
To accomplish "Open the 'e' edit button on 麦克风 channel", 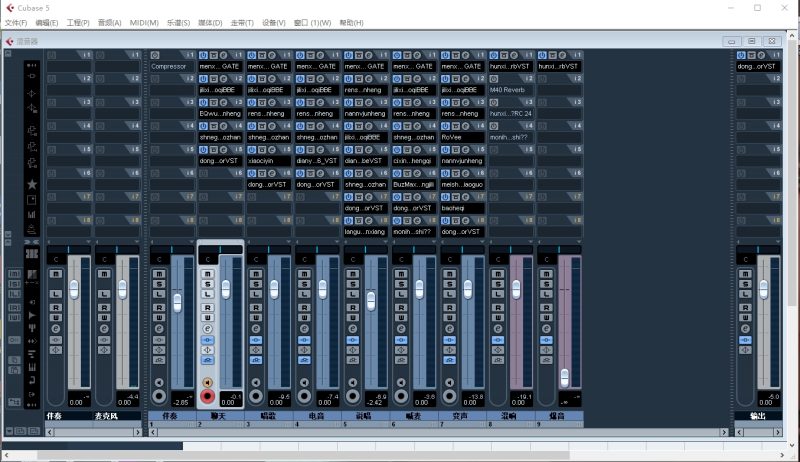I will [x=104, y=329].
